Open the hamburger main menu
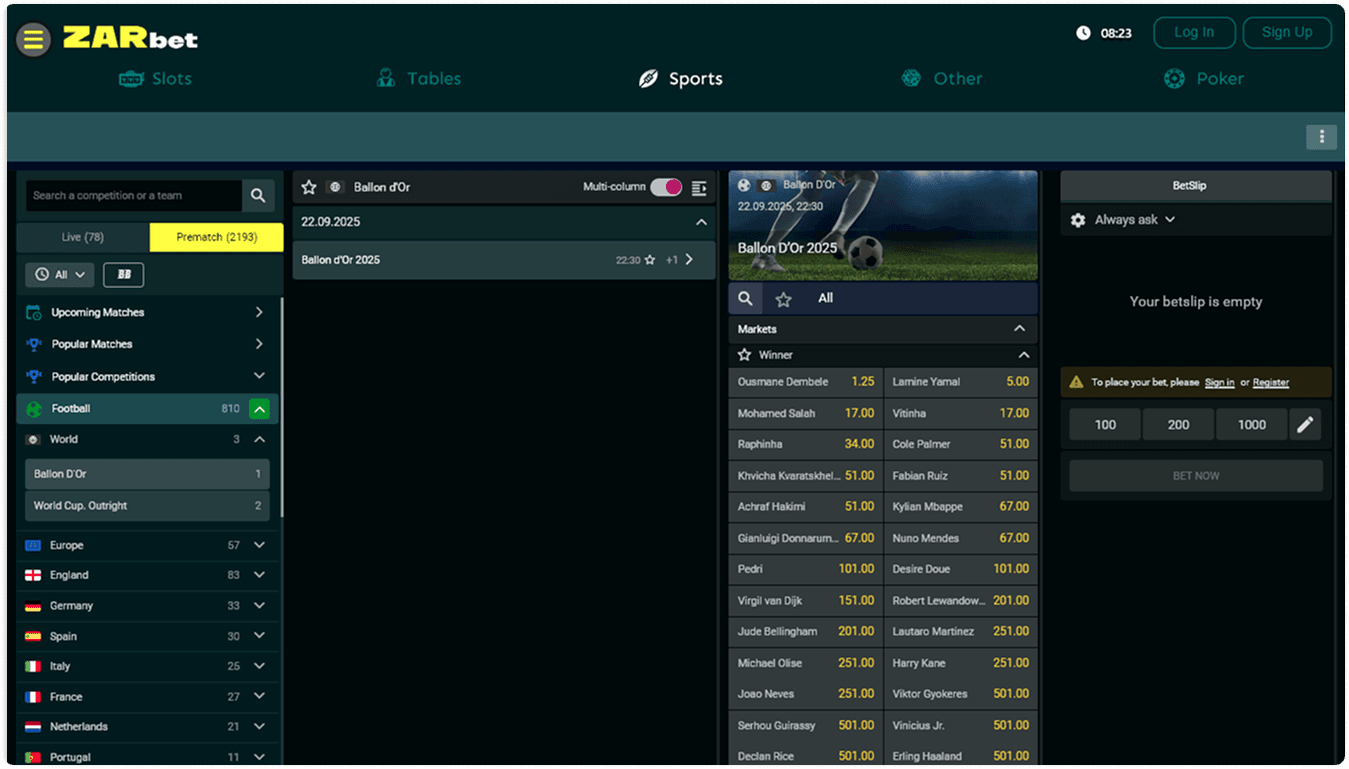This screenshot has width=1349, height=769. click(x=33, y=39)
